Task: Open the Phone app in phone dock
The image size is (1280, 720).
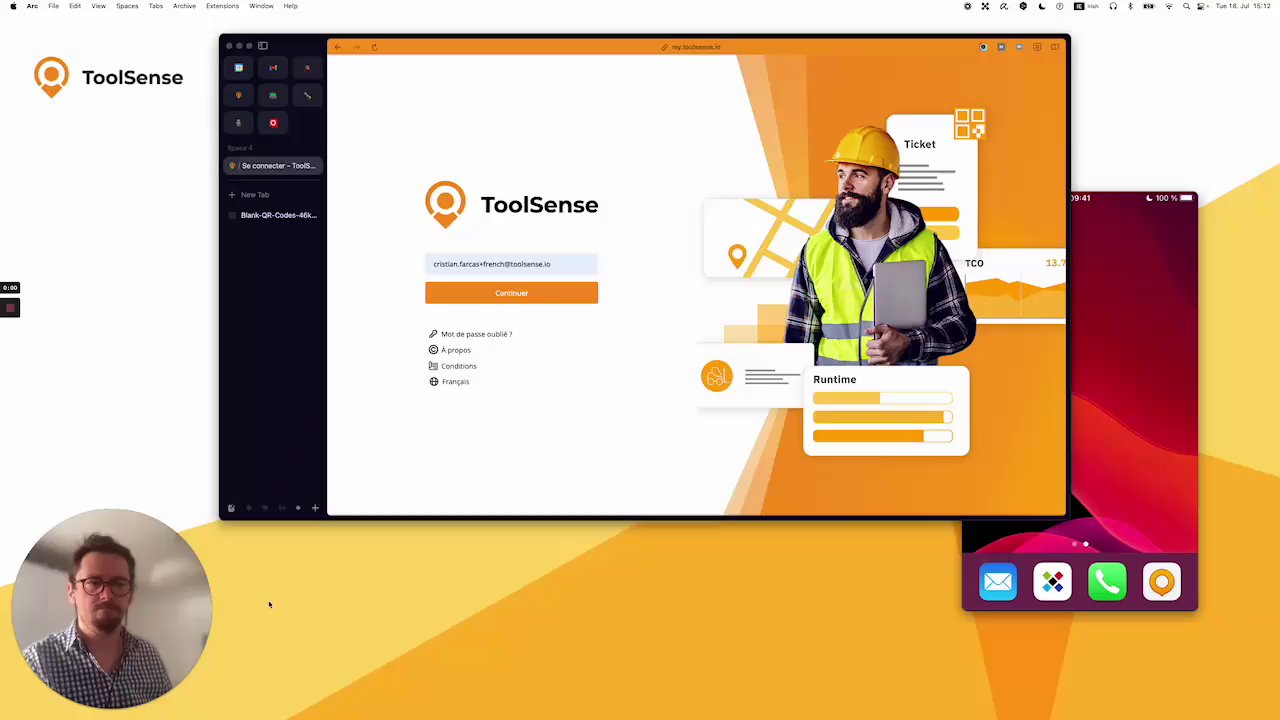Action: tap(1107, 582)
